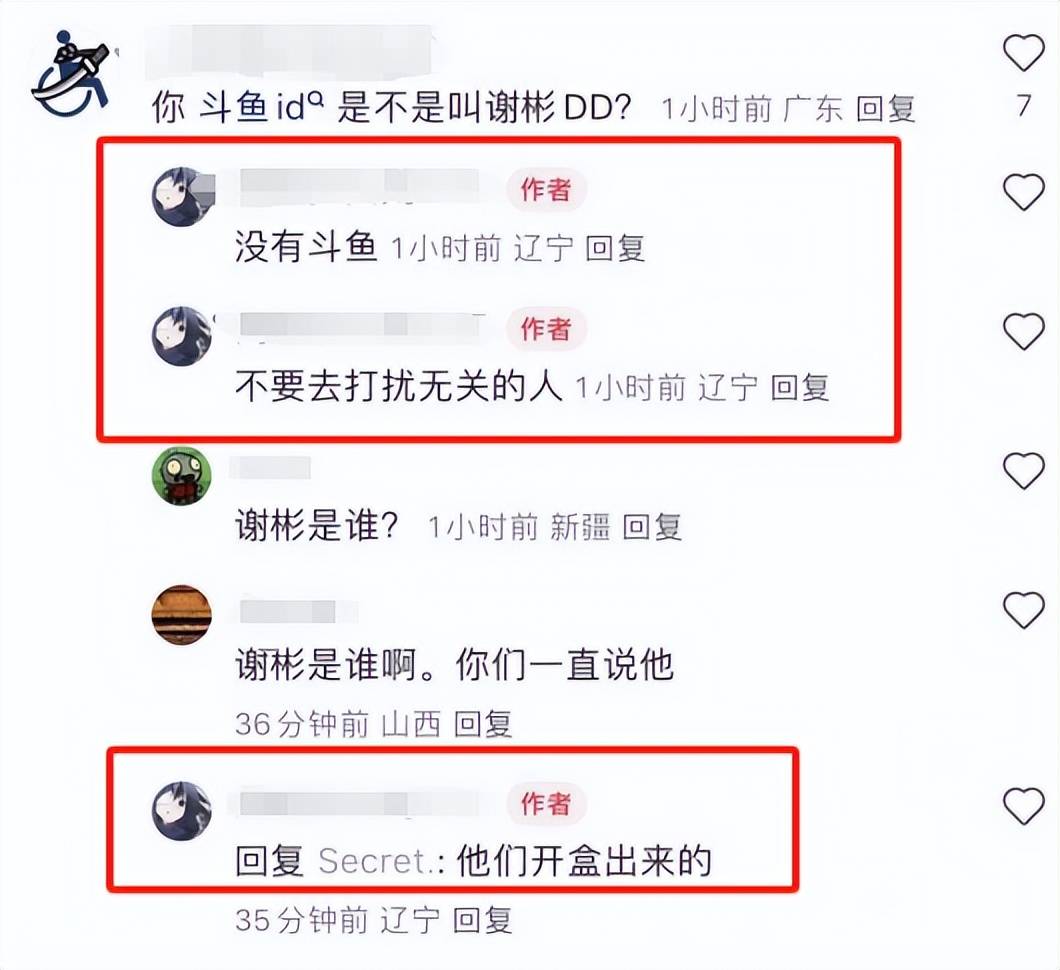Open the wheelchair sword avatar profile

coord(72,72)
